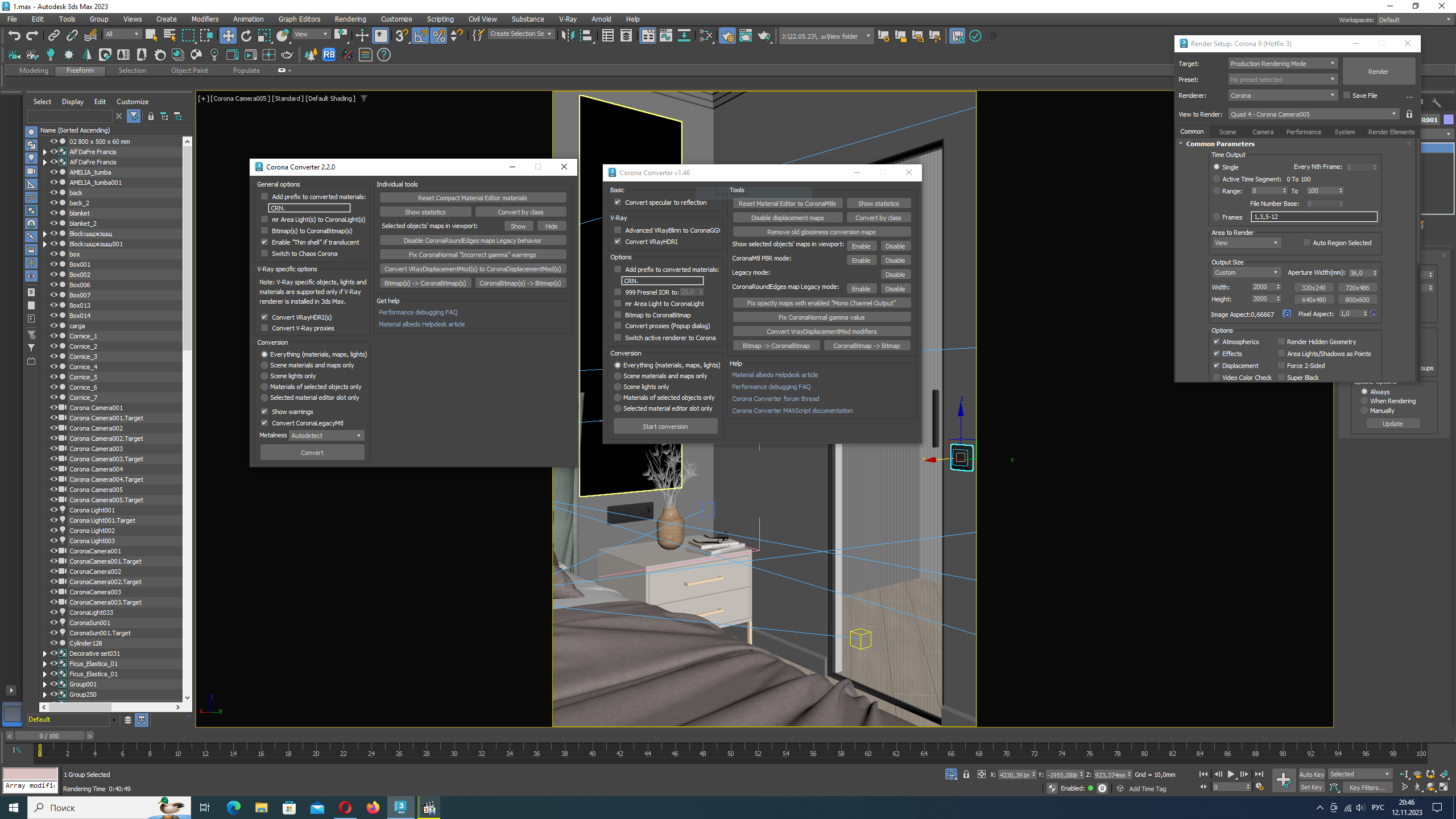Click the 'Convert' button in Converter 2.2.0
Screen dimensions: 1456x819
click(312, 453)
